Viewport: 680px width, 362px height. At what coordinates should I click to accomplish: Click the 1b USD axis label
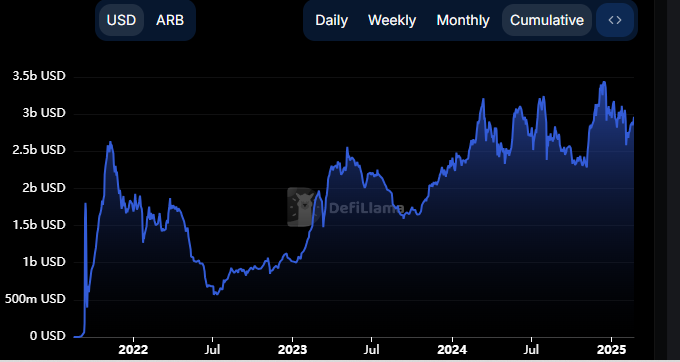[44, 262]
